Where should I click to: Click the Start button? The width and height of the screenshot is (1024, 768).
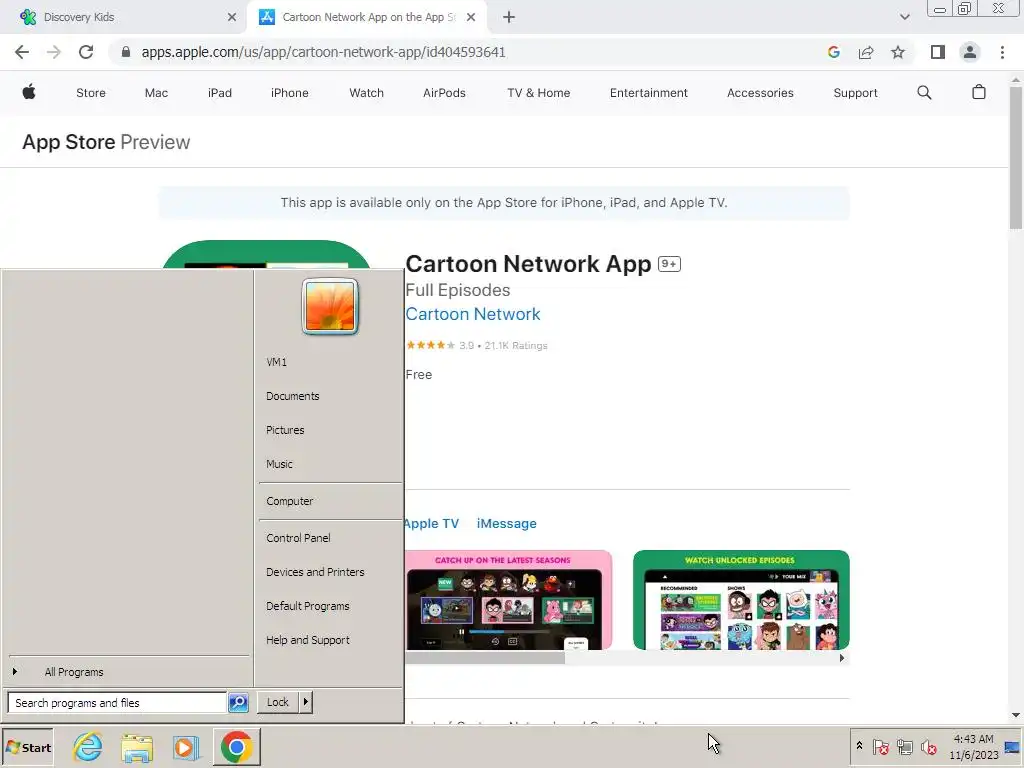(27, 747)
